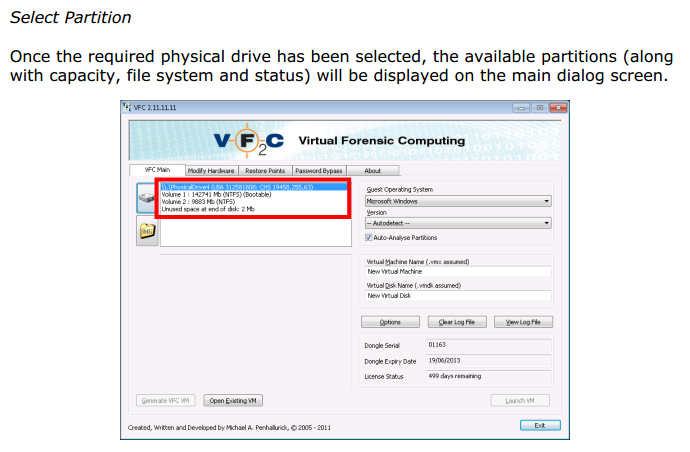Viewport: 690px width, 452px height.
Task: Click the IMG image file icon
Action: click(x=147, y=231)
